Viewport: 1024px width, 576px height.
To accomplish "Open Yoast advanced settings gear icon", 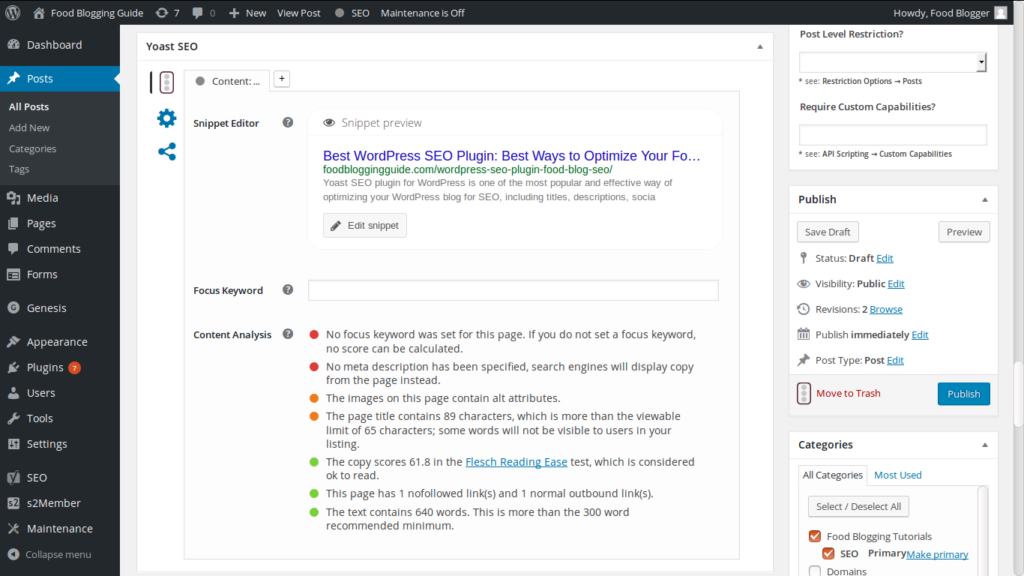I will coord(166,118).
